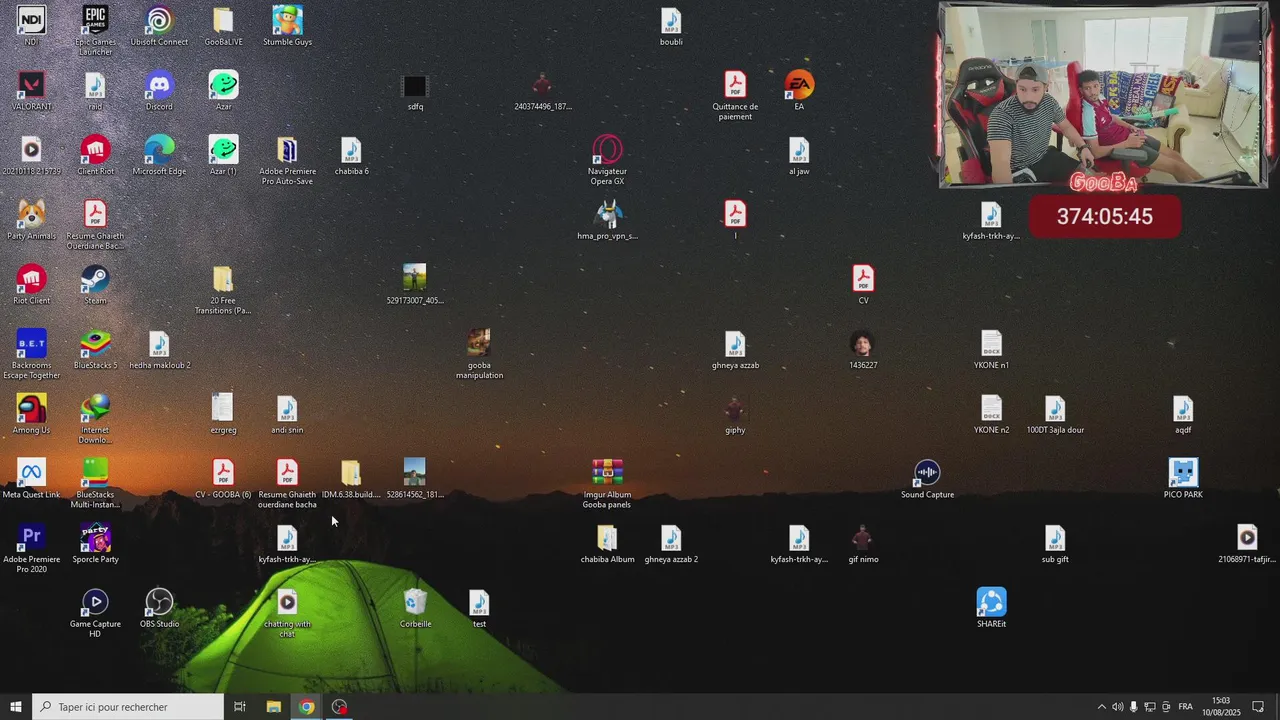Open the volume control in tray
This screenshot has width=1280, height=720.
[x=1118, y=707]
